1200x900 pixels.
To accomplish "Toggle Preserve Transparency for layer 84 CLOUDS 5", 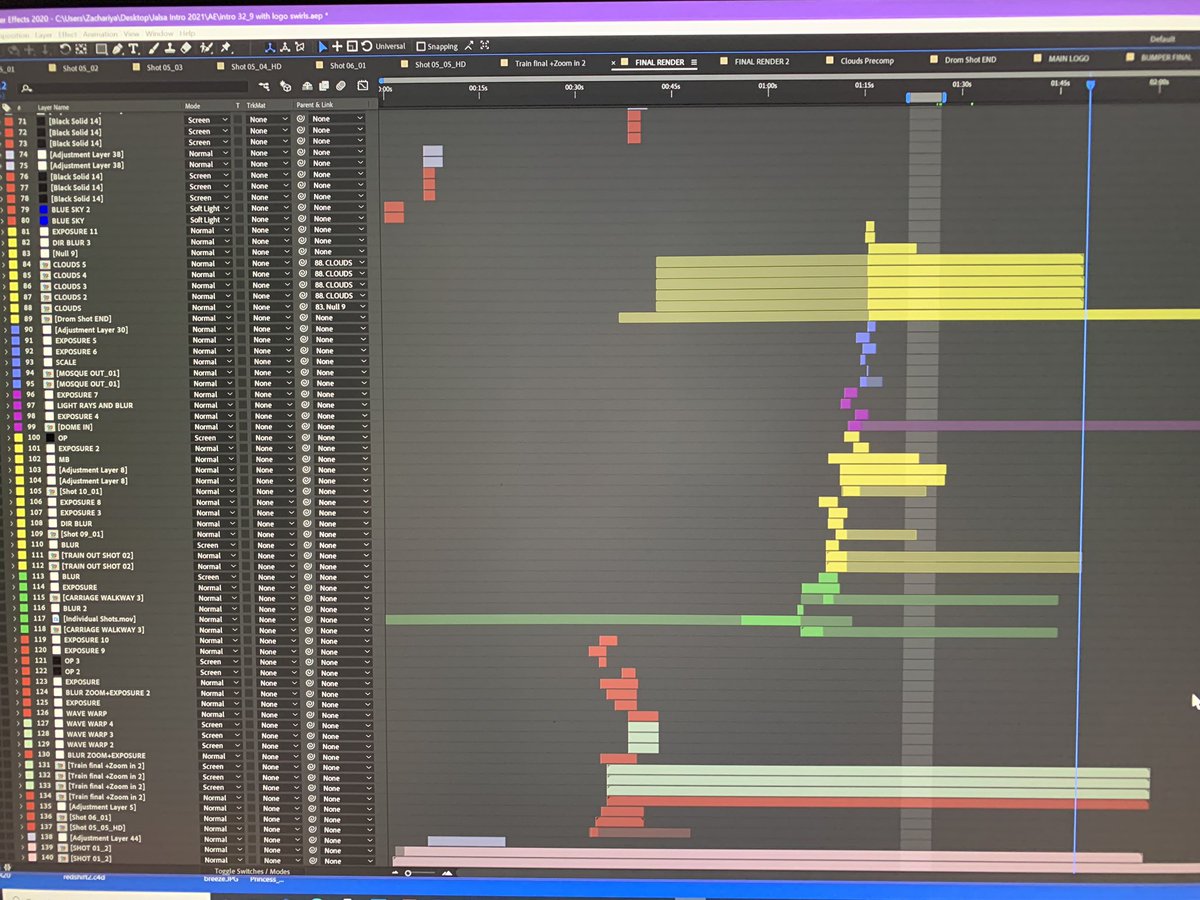I will pyautogui.click(x=241, y=263).
